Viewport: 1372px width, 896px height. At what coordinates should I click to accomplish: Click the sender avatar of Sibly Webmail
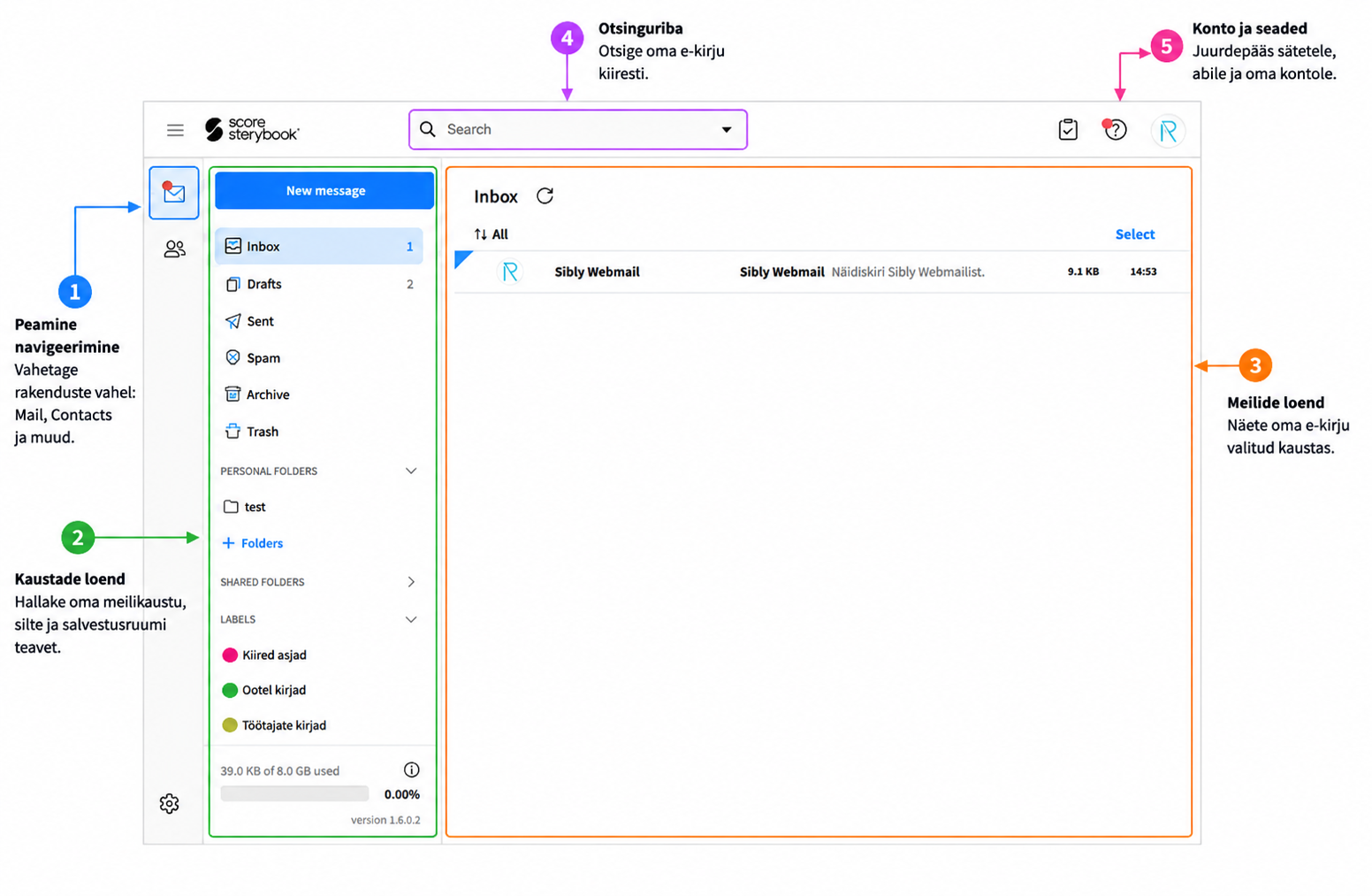point(510,272)
